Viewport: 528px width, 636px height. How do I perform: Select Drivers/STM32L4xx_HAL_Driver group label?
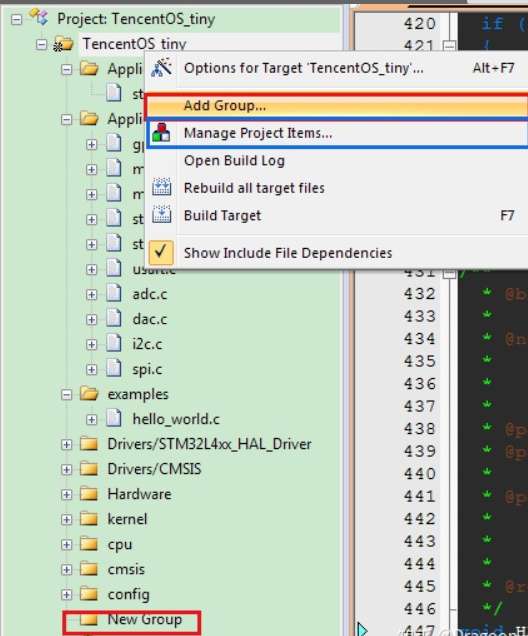point(209,444)
